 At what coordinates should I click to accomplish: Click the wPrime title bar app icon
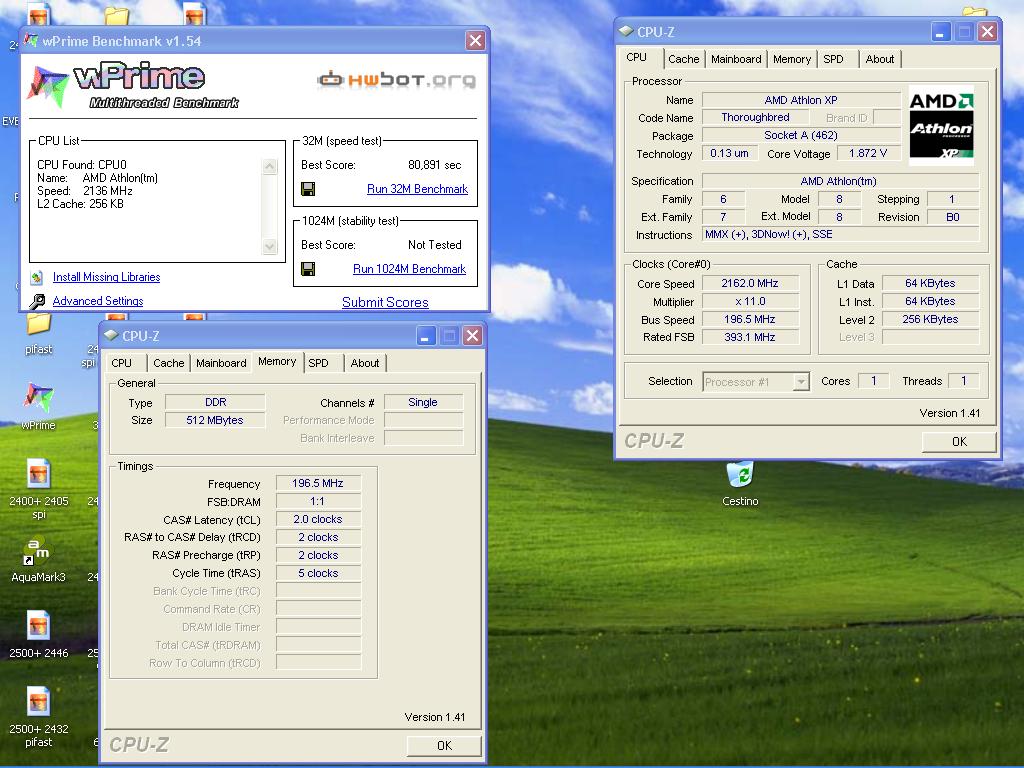31,40
